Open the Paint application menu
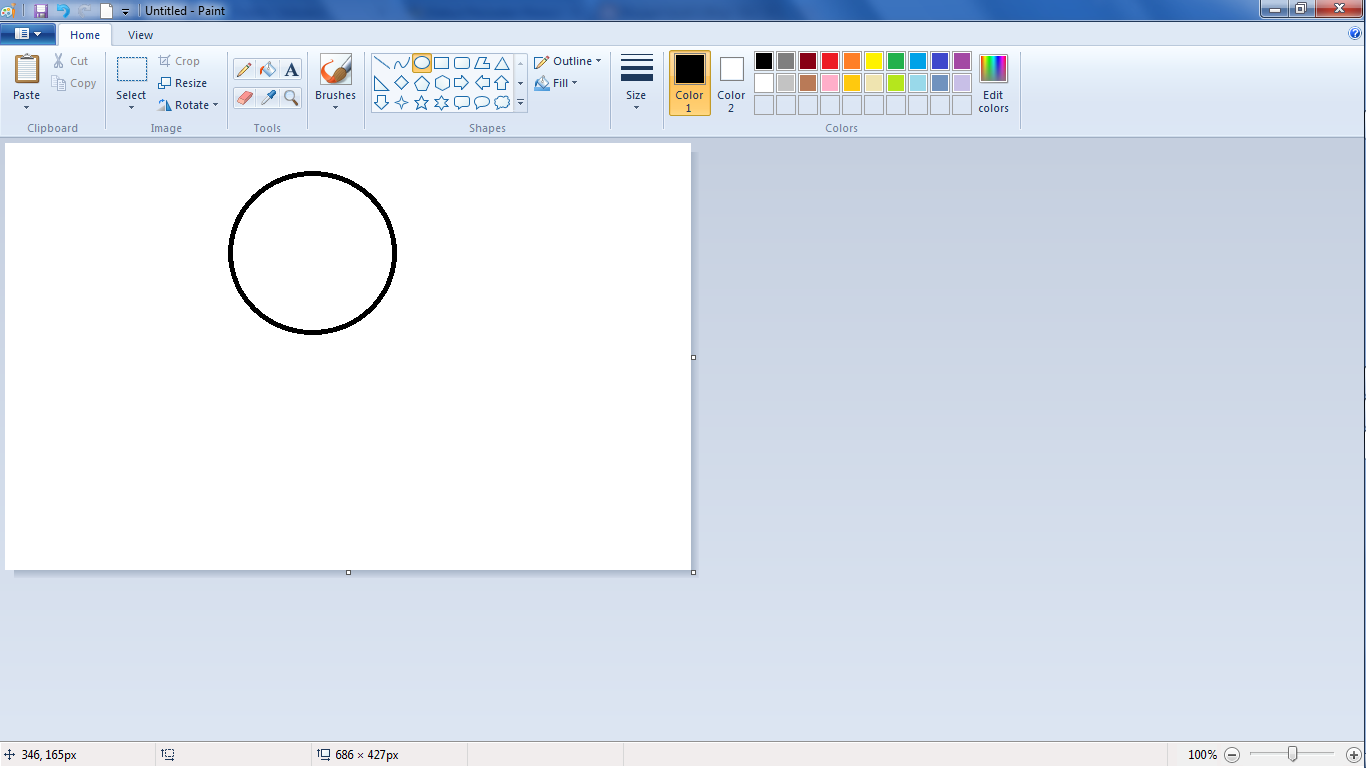 pyautogui.click(x=28, y=33)
